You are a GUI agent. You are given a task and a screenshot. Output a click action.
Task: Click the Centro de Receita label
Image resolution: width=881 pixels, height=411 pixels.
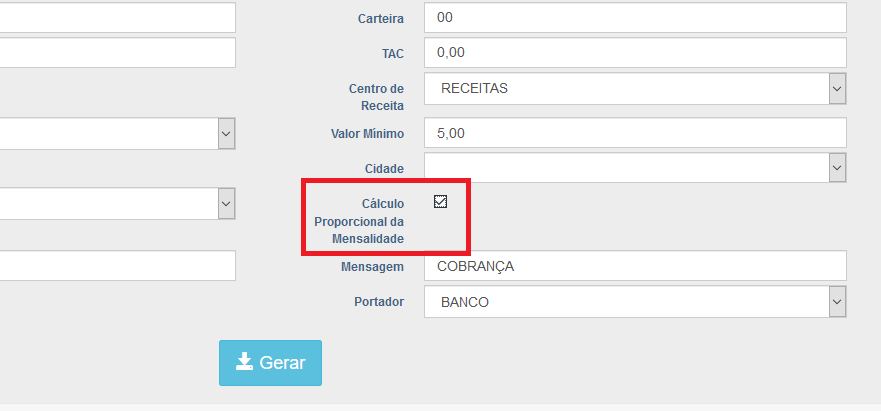(376, 97)
